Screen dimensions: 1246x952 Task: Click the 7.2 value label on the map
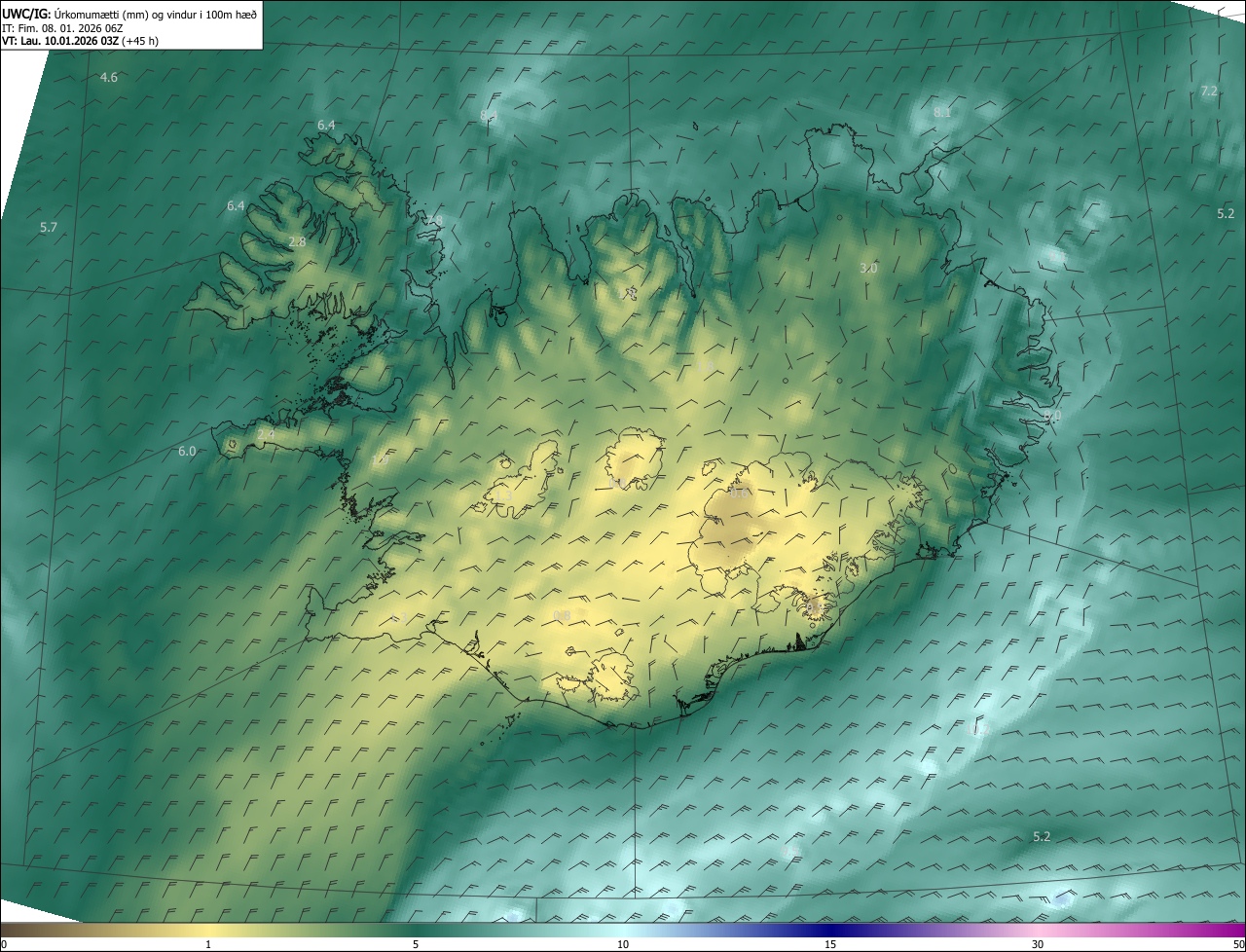[x=1209, y=91]
